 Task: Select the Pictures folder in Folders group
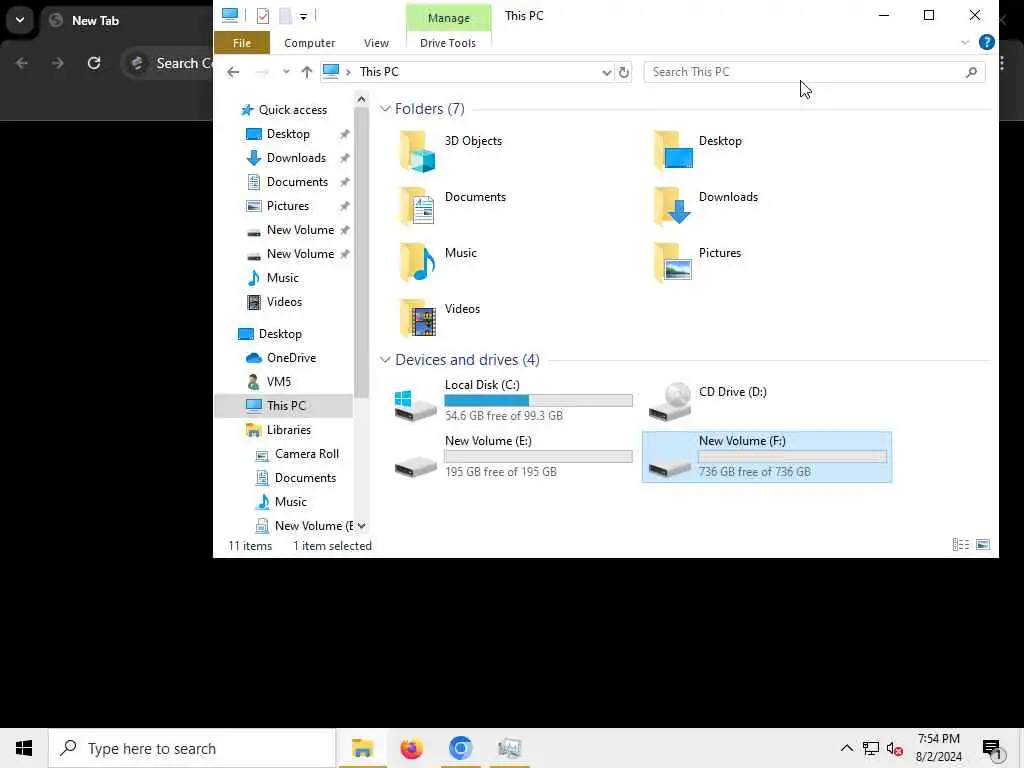pyautogui.click(x=697, y=263)
